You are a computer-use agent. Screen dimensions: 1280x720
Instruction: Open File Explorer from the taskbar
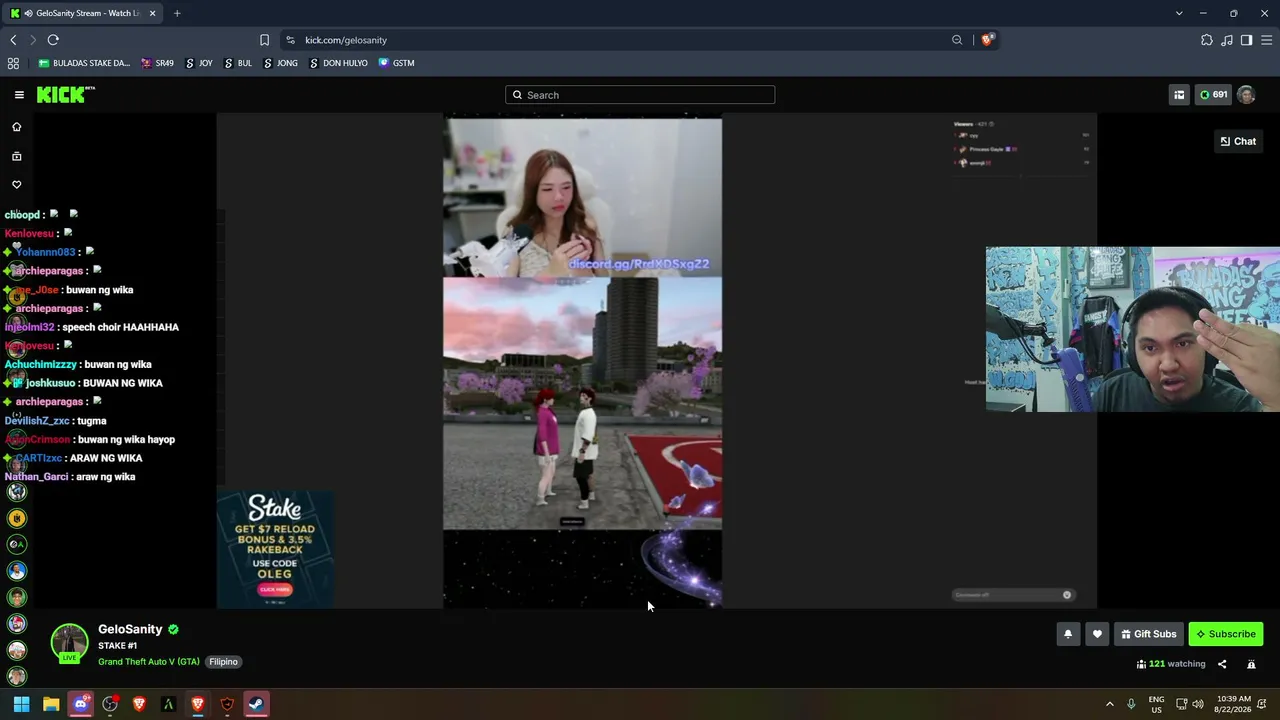[51, 704]
